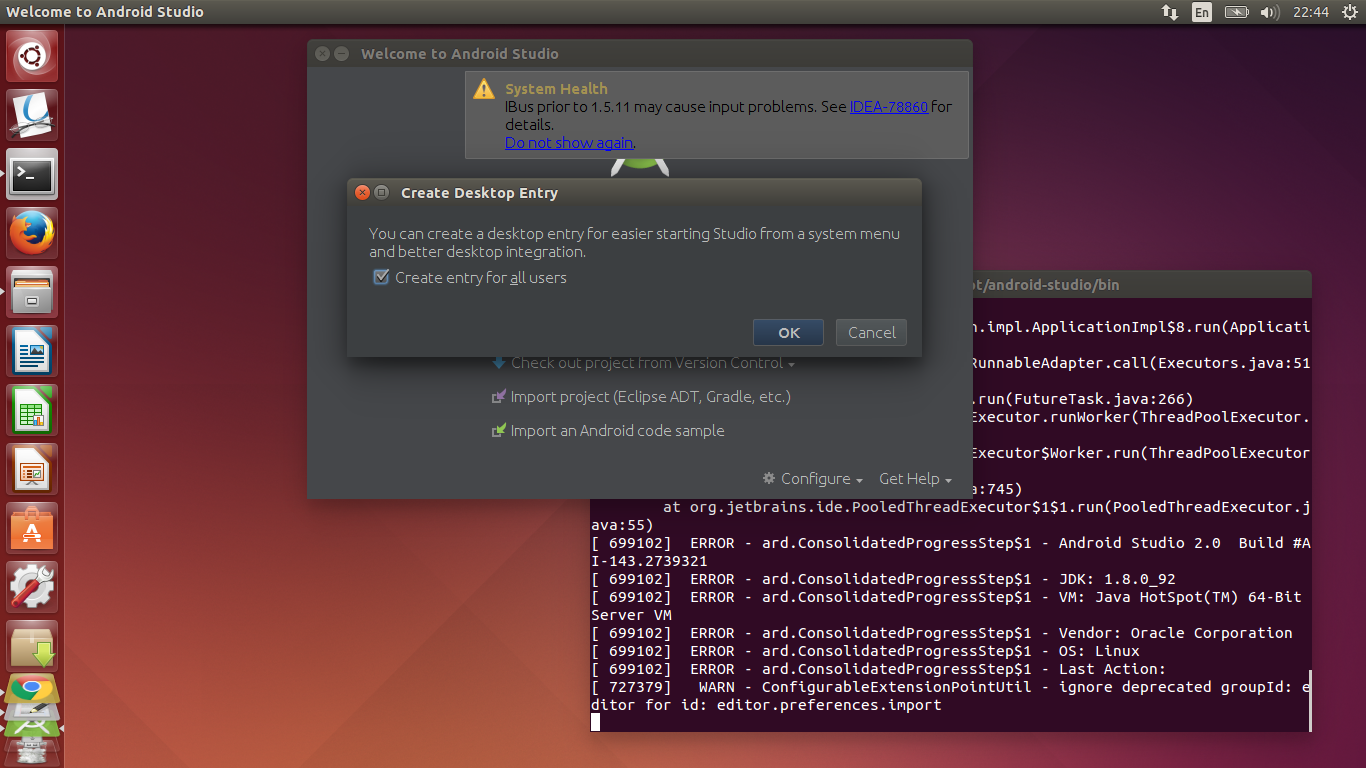Launch Firefox from the launcher

pos(32,233)
